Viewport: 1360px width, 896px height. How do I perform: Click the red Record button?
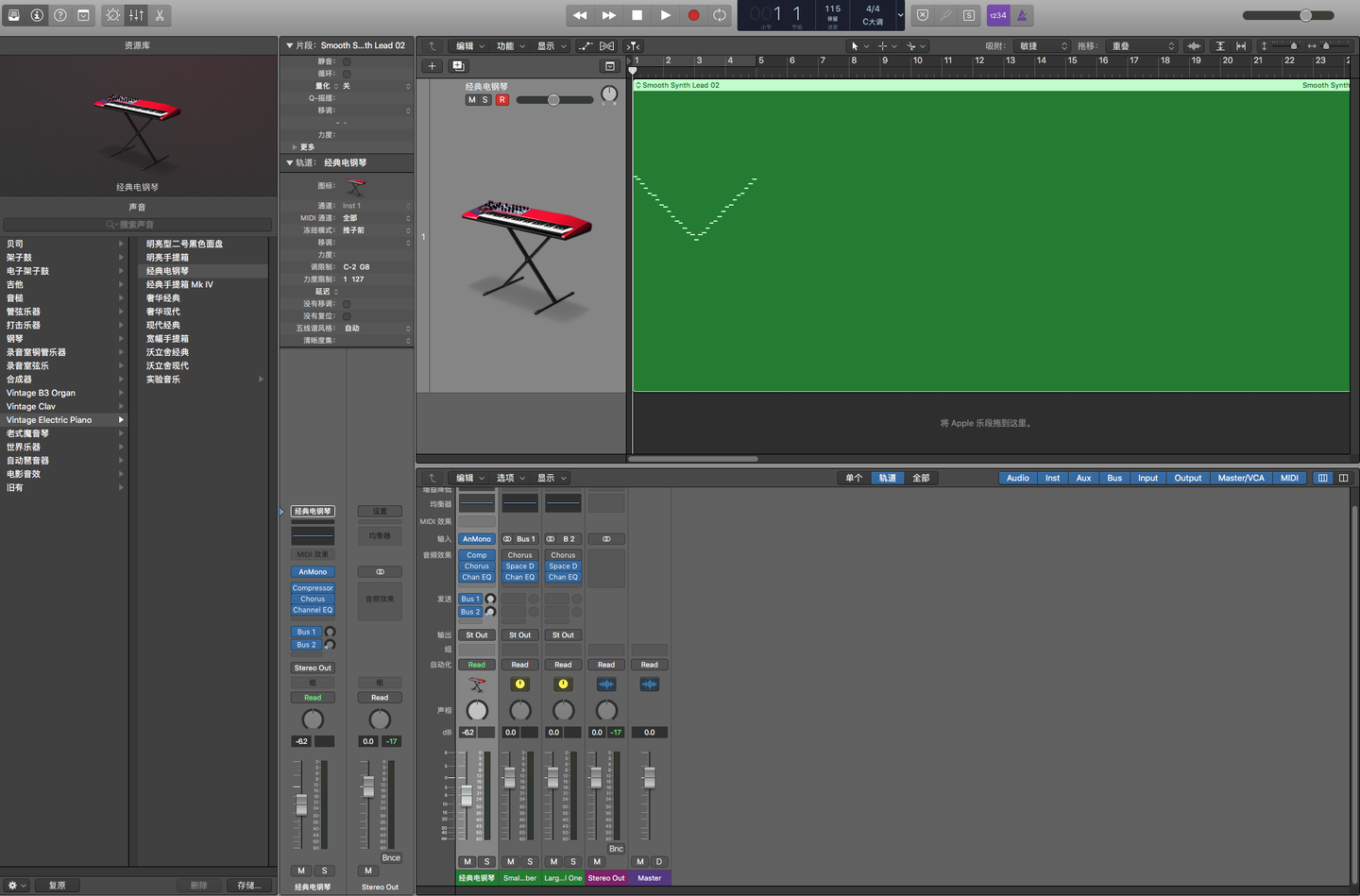point(693,15)
